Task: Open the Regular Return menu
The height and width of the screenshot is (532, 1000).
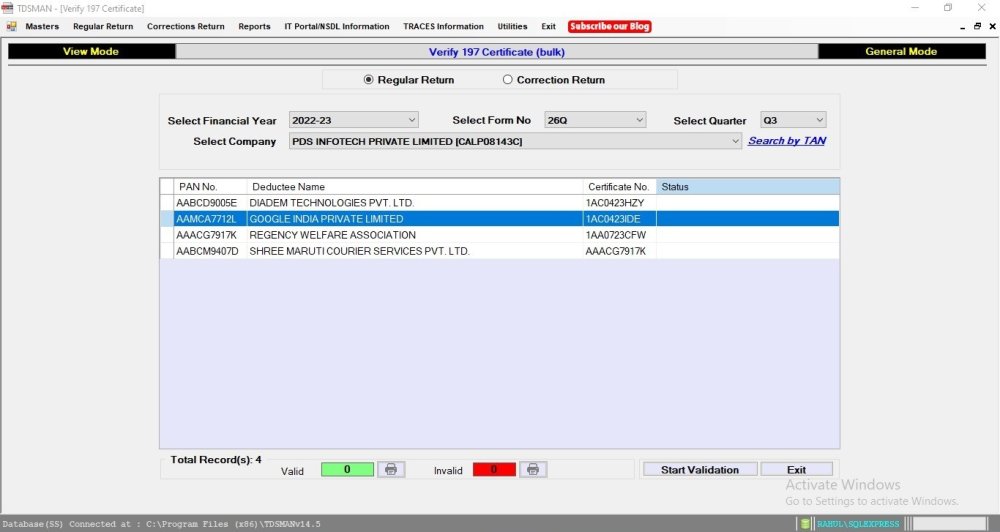Action: 103,26
